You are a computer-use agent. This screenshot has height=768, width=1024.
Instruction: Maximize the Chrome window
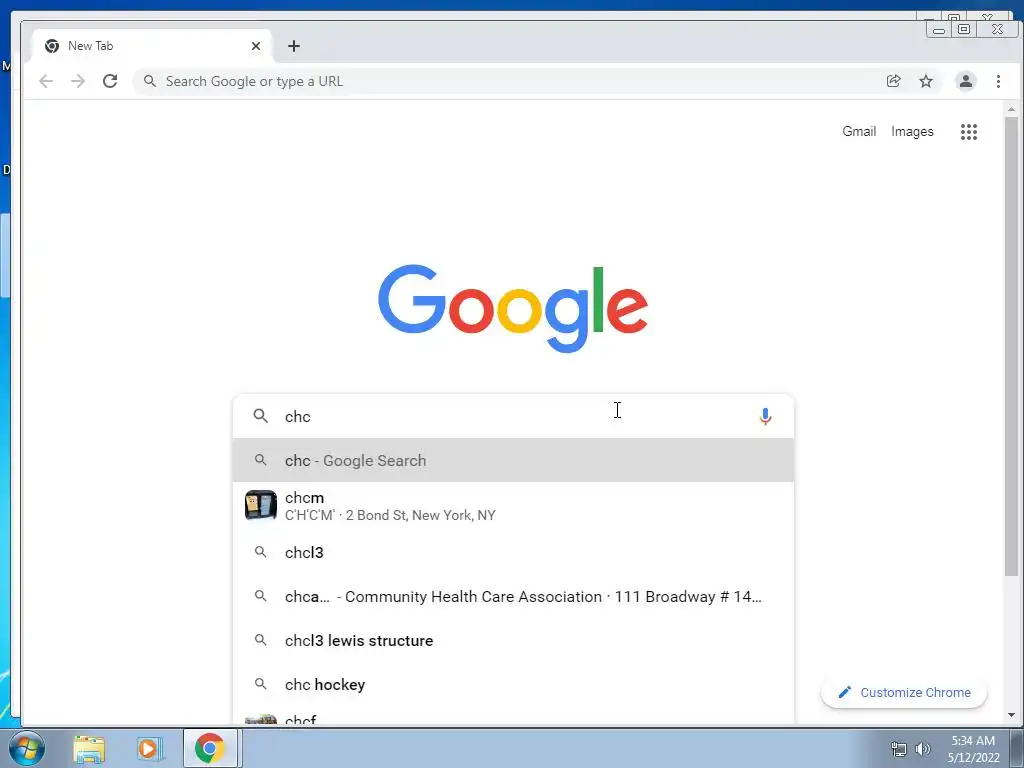point(963,29)
